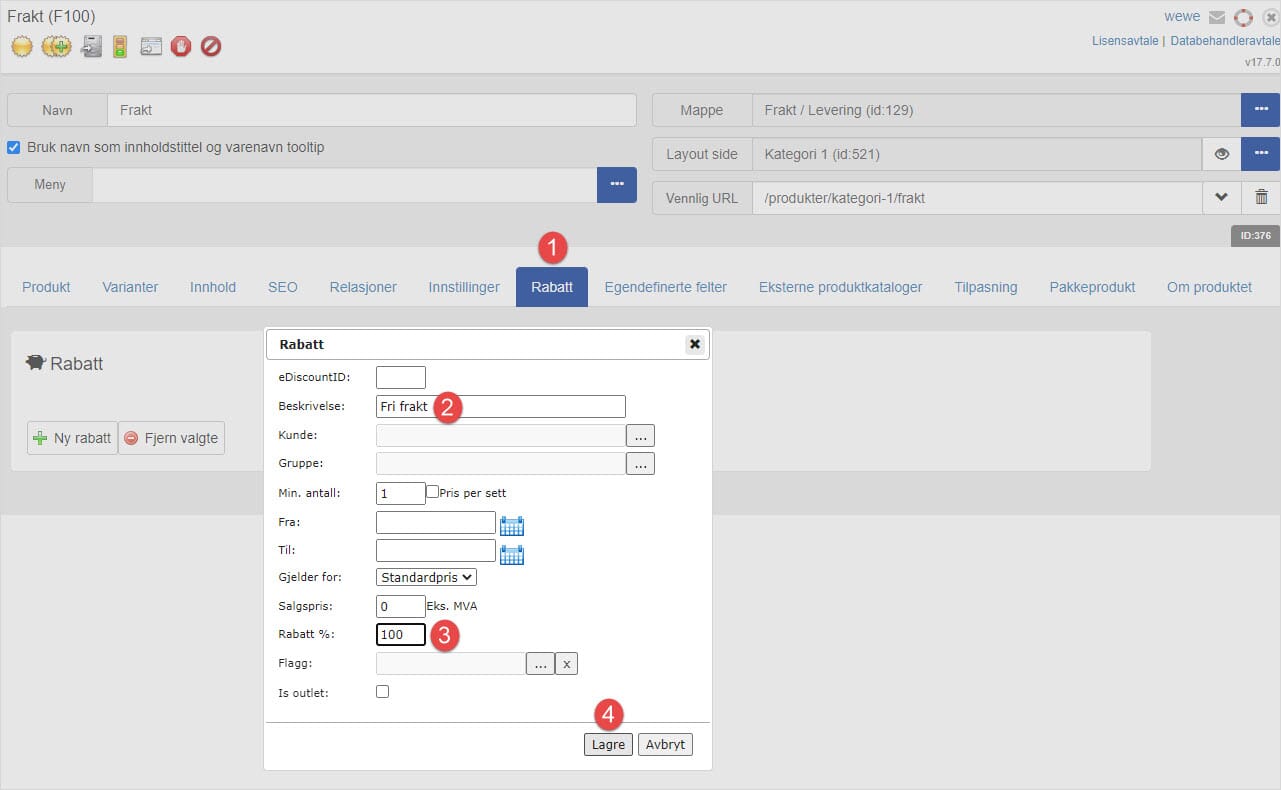Enable the 'Pris per sett' checkbox
This screenshot has width=1281, height=790.
coord(433,492)
